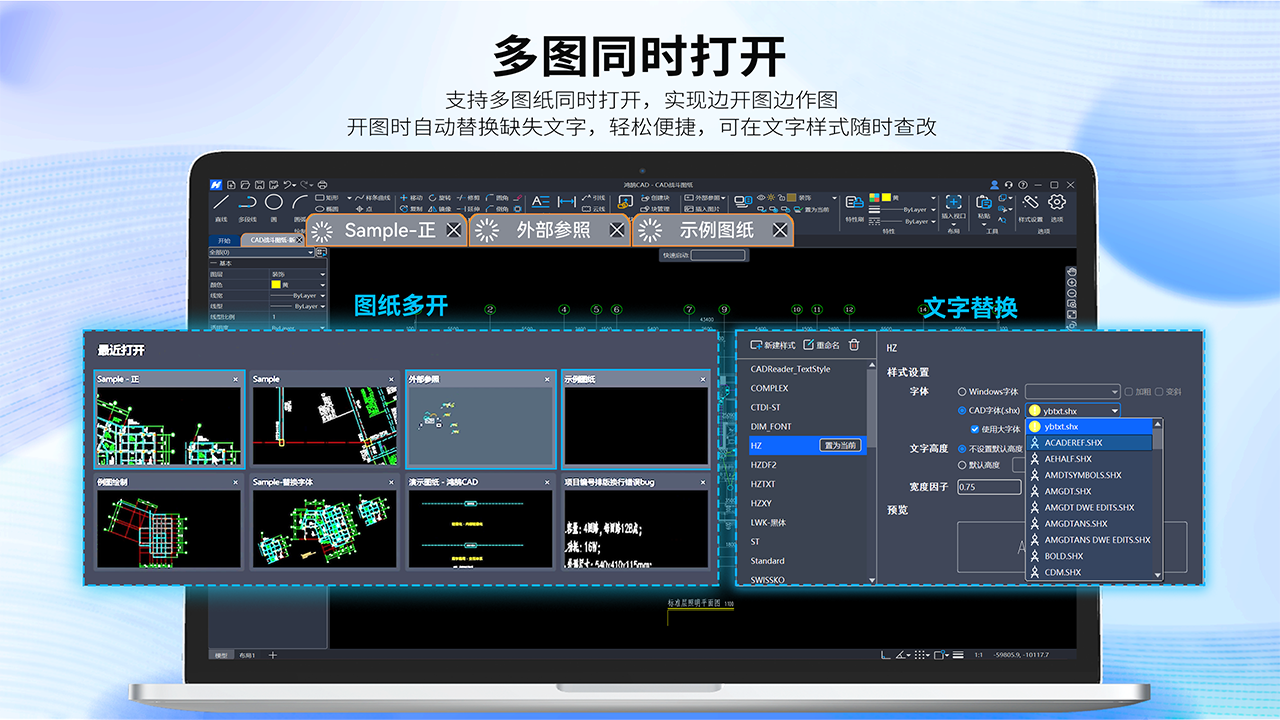
Task: Select AMGDT.SHX from the font list
Action: [1068, 491]
